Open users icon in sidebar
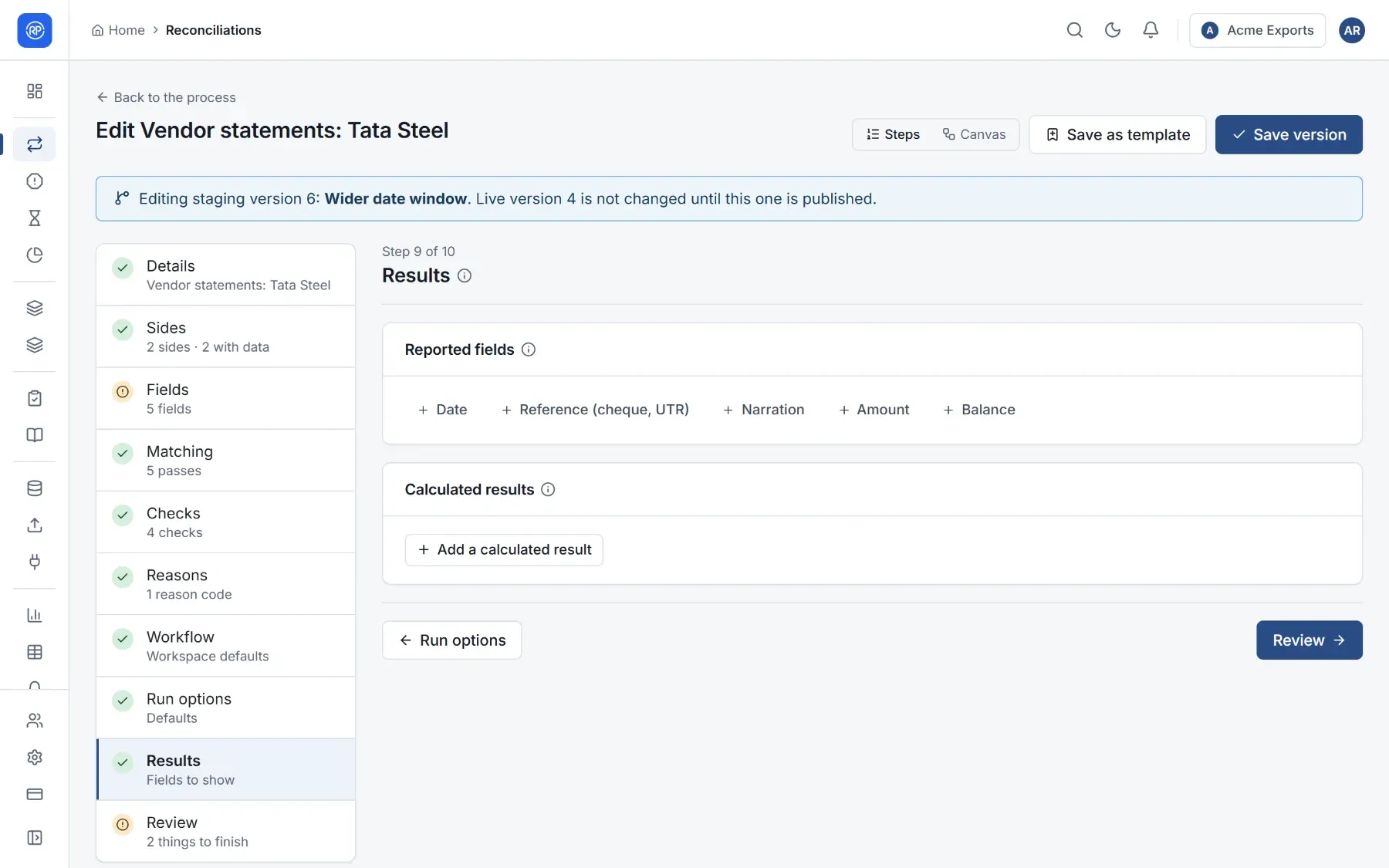 35,721
